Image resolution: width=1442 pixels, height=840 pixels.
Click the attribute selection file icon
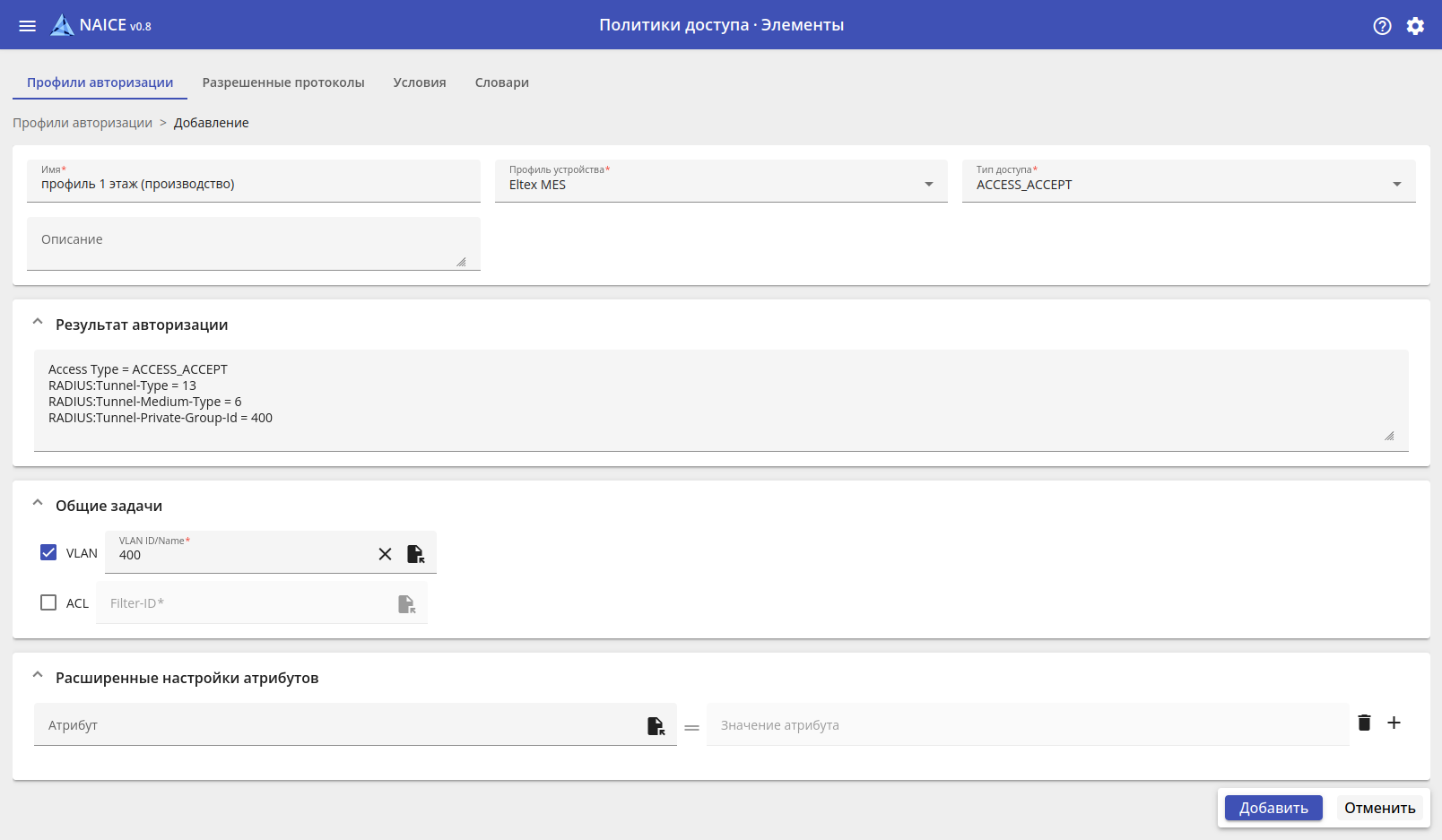coord(656,725)
